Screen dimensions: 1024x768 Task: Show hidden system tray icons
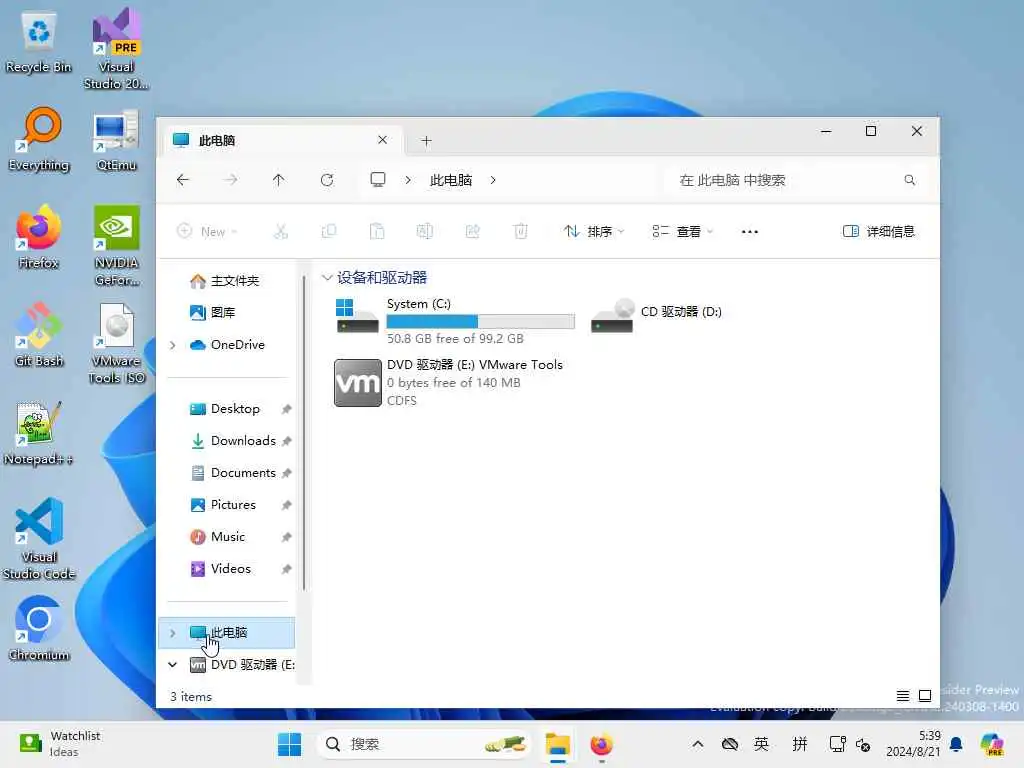(697, 744)
